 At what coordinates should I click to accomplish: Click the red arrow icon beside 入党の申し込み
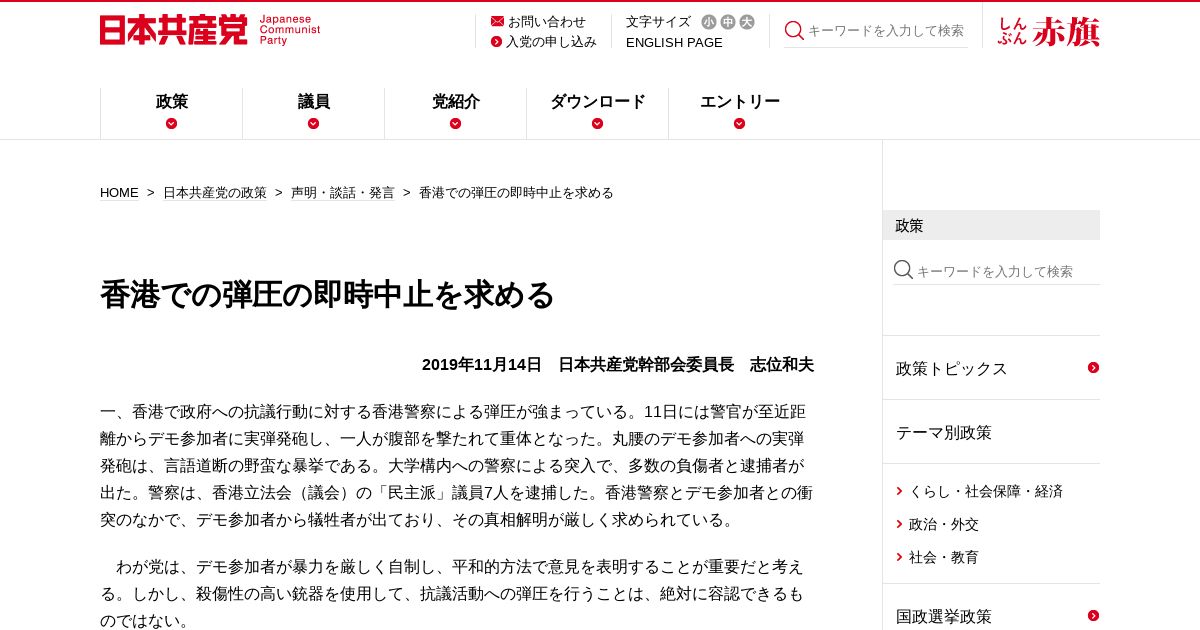[496, 42]
